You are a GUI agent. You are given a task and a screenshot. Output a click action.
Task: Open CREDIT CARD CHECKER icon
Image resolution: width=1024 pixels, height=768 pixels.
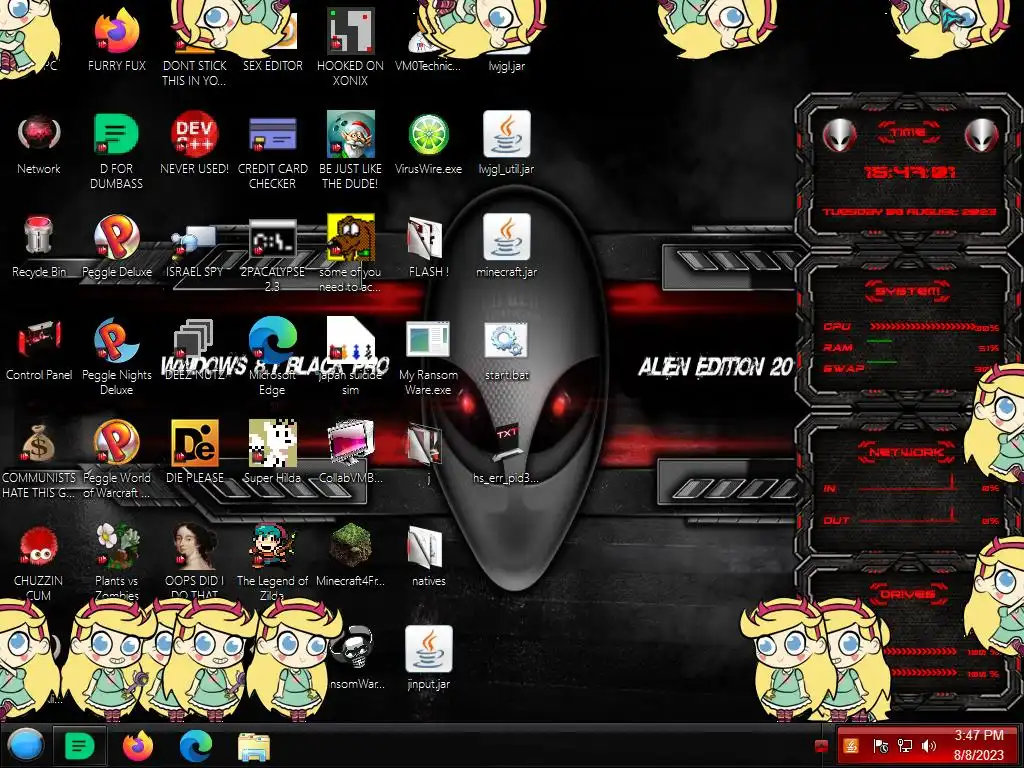click(272, 135)
